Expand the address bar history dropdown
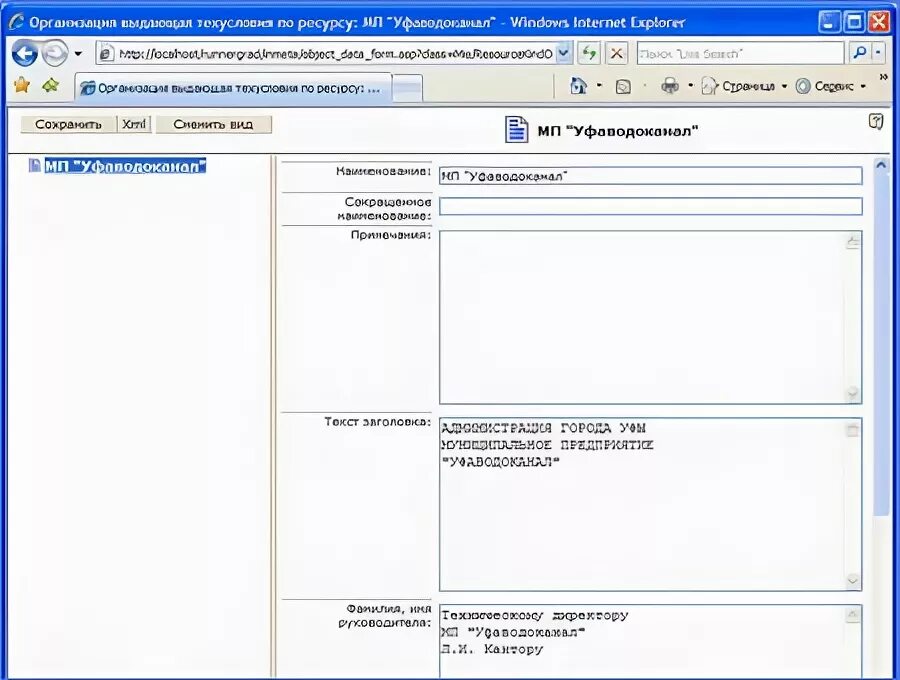The height and width of the screenshot is (680, 900). (x=564, y=54)
